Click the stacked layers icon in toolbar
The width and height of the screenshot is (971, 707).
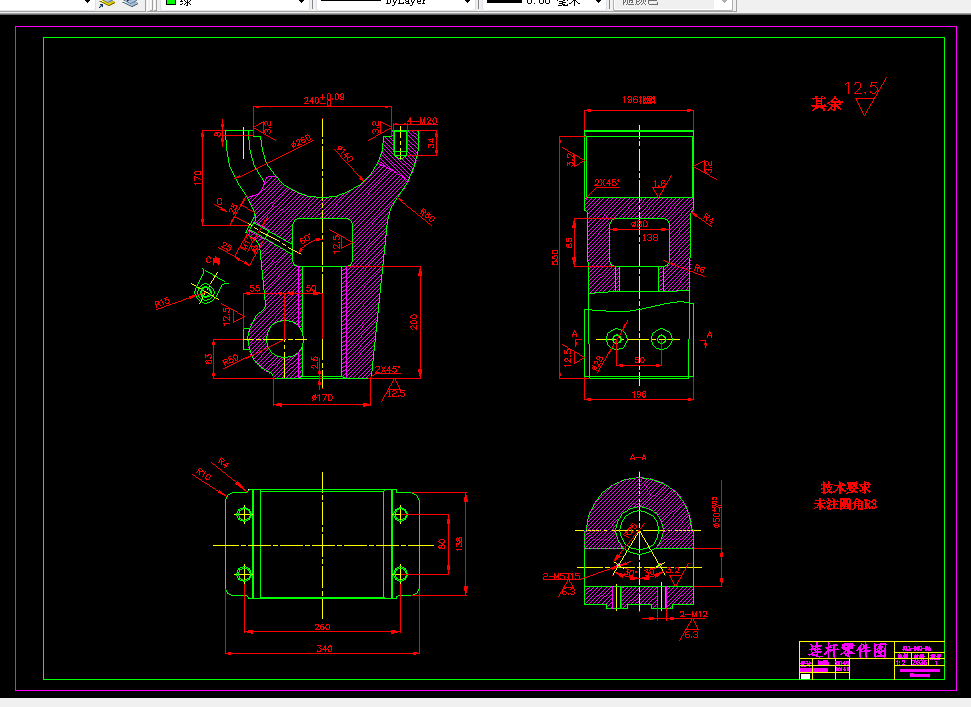(x=130, y=2)
